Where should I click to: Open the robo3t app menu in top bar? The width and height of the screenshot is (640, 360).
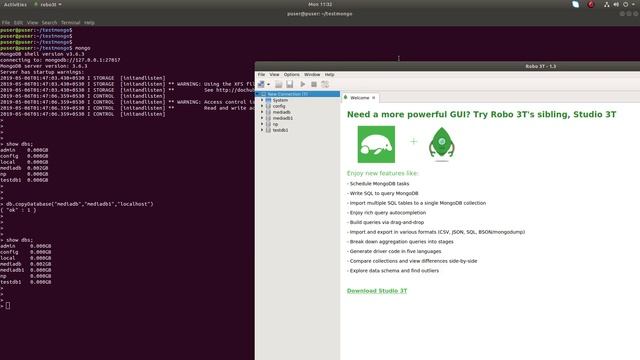tap(48, 4)
